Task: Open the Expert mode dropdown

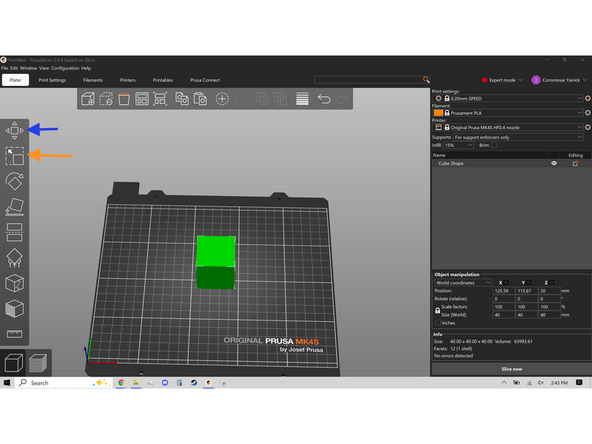Action: 502,80
